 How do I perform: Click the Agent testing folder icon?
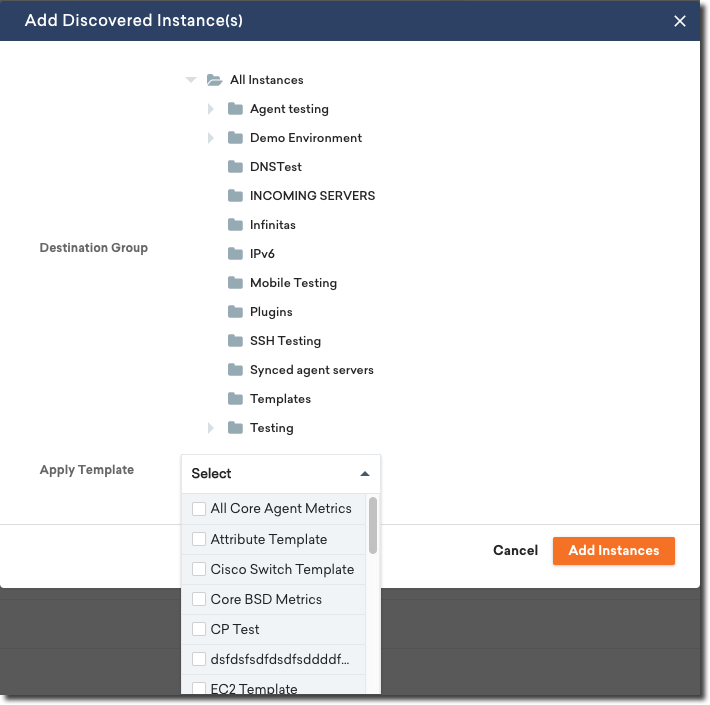(235, 109)
